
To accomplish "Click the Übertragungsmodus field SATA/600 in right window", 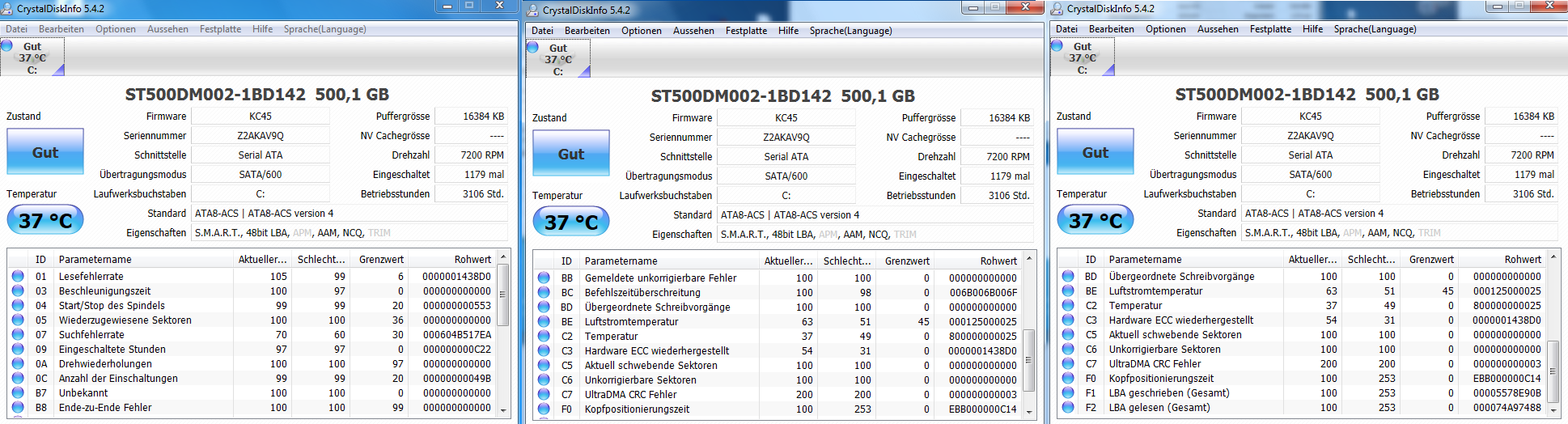I will click(x=1311, y=175).
